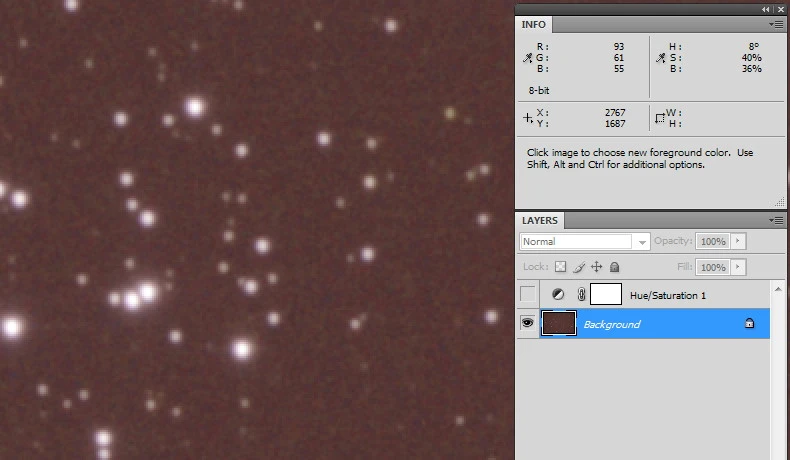790x460 pixels.
Task: Open the Opacity slider arrow
Action: coord(738,242)
